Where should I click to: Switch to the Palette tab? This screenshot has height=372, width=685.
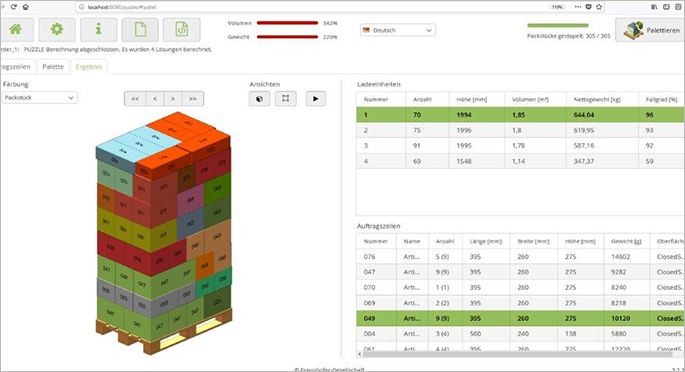[x=53, y=66]
